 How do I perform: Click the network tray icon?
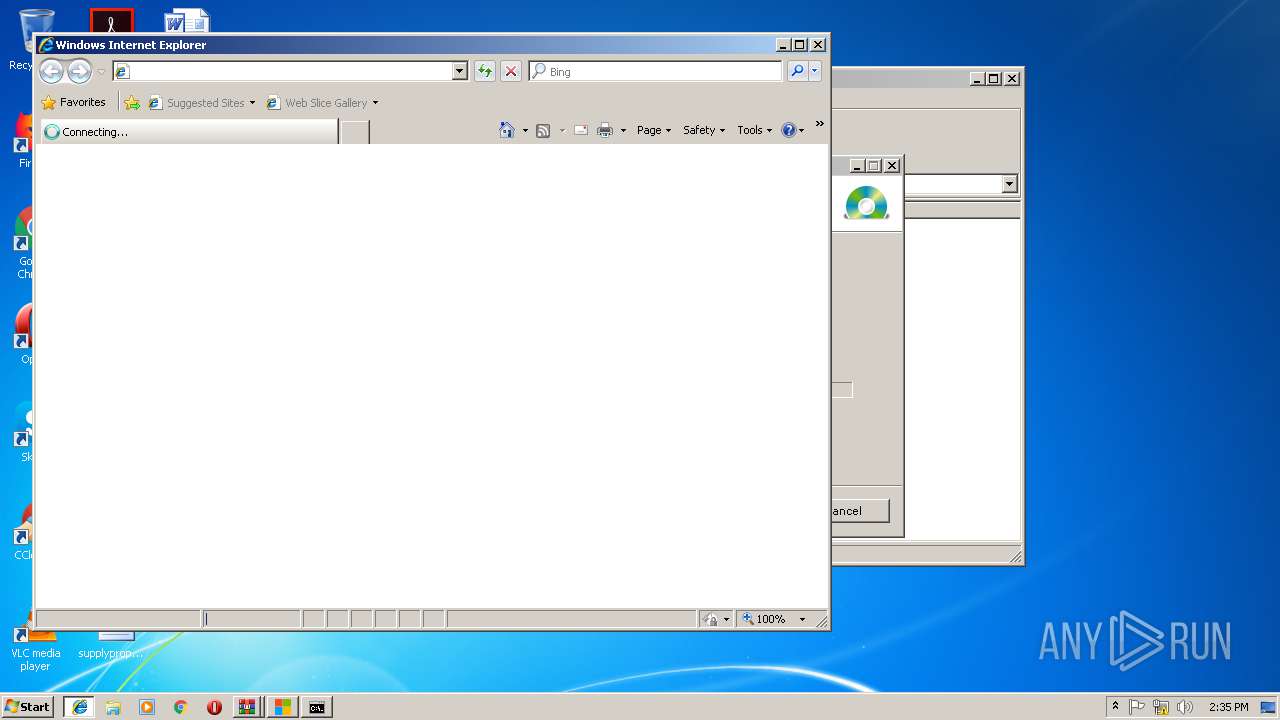click(1161, 707)
